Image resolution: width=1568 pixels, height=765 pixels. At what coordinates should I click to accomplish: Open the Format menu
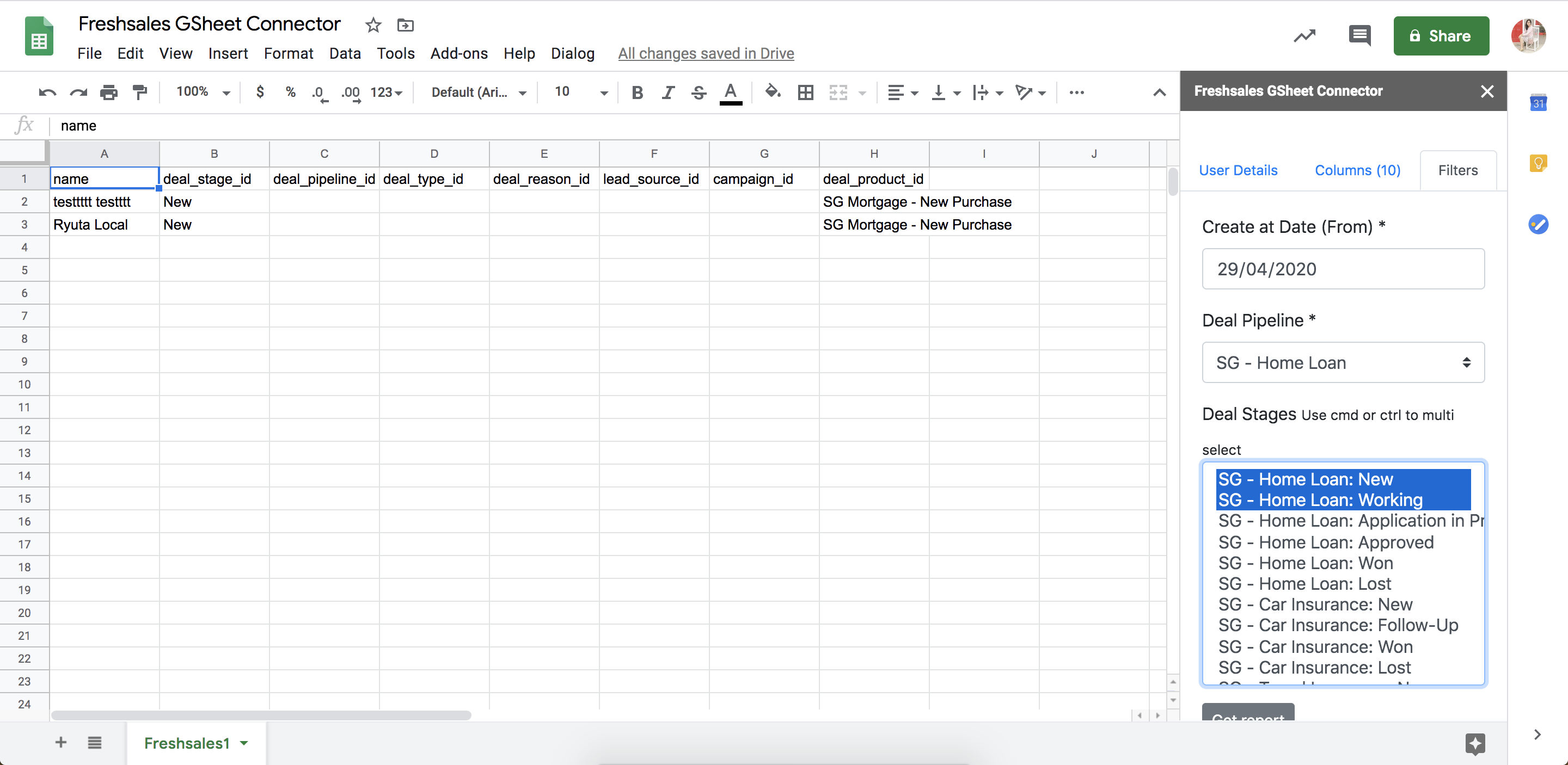tap(289, 53)
